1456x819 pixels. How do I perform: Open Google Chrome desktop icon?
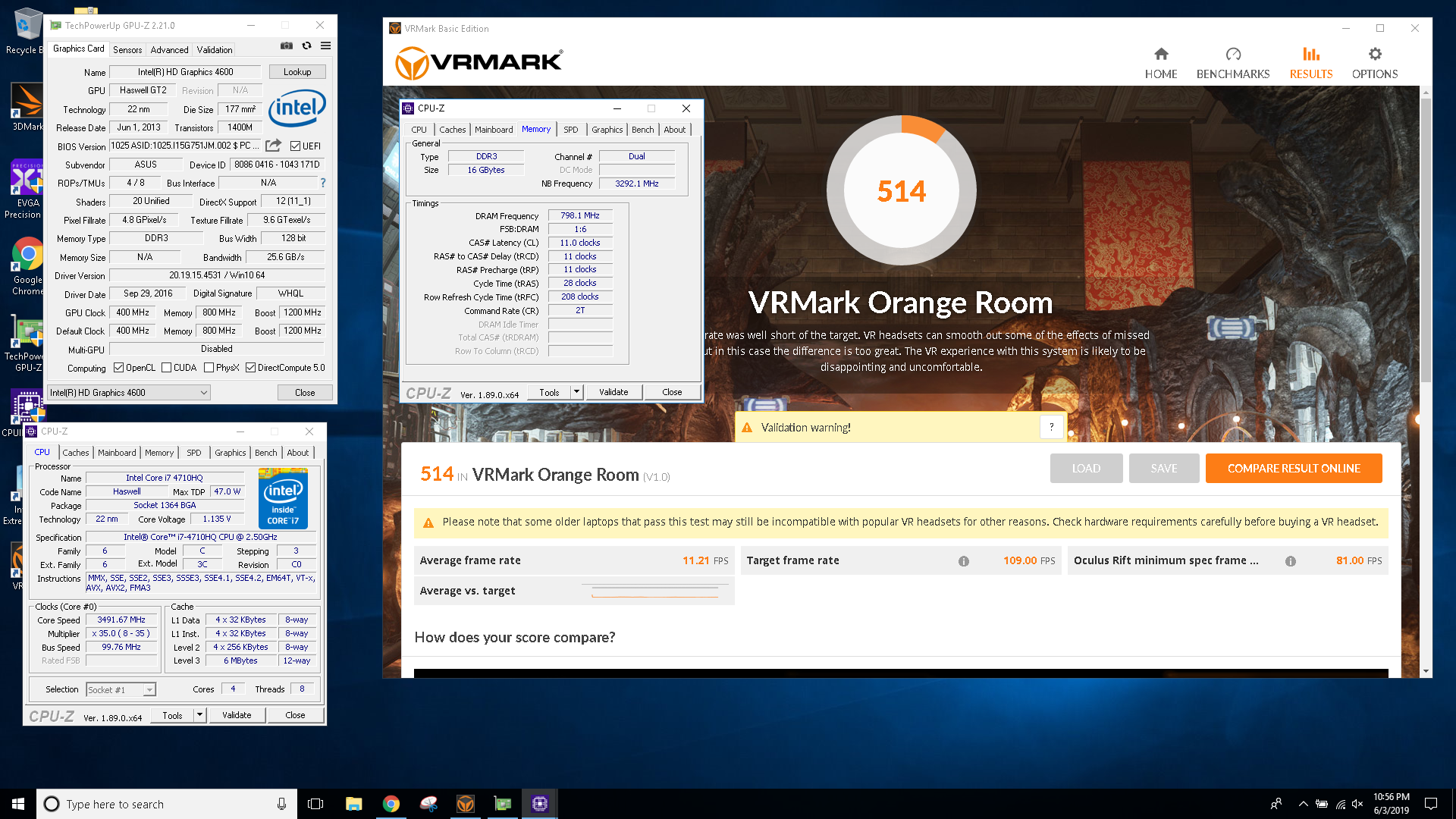pos(27,267)
